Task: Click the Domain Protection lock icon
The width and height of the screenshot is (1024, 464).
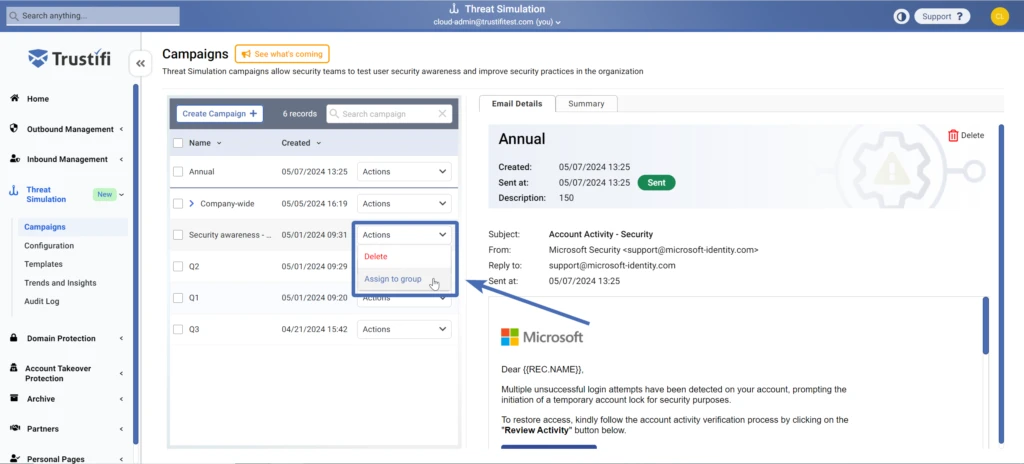Action: tap(14, 338)
